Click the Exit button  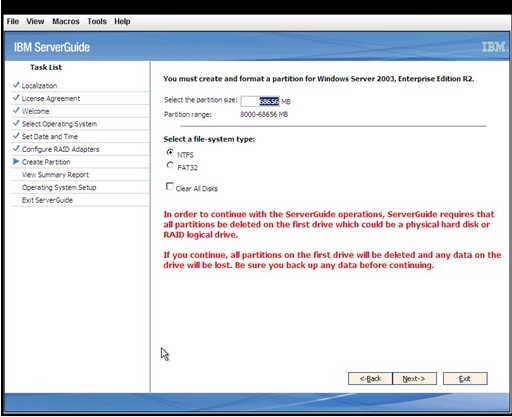pos(465,379)
